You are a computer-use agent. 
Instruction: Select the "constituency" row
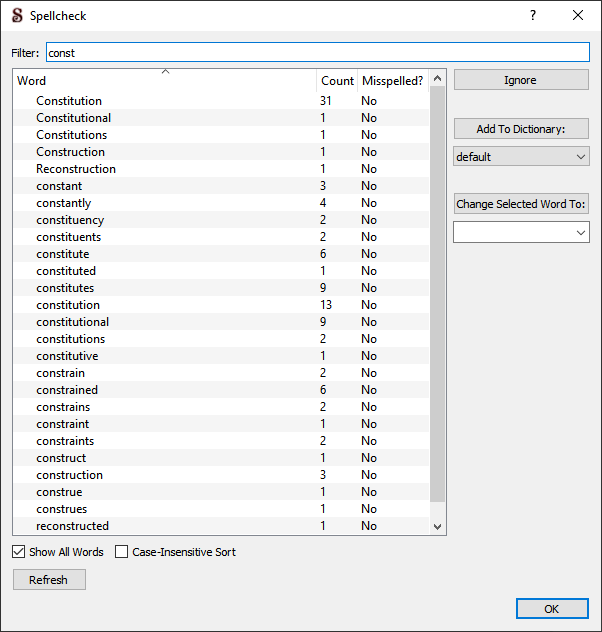click(70, 220)
